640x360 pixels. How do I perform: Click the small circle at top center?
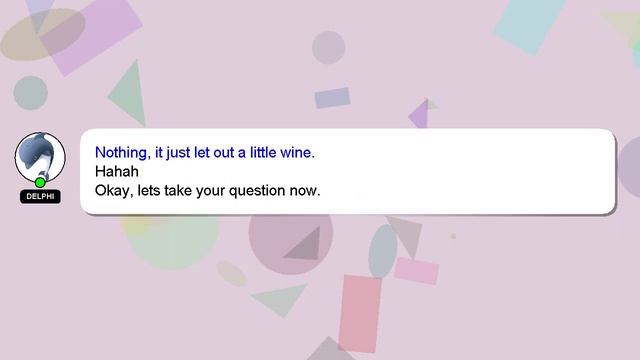pos(329,47)
